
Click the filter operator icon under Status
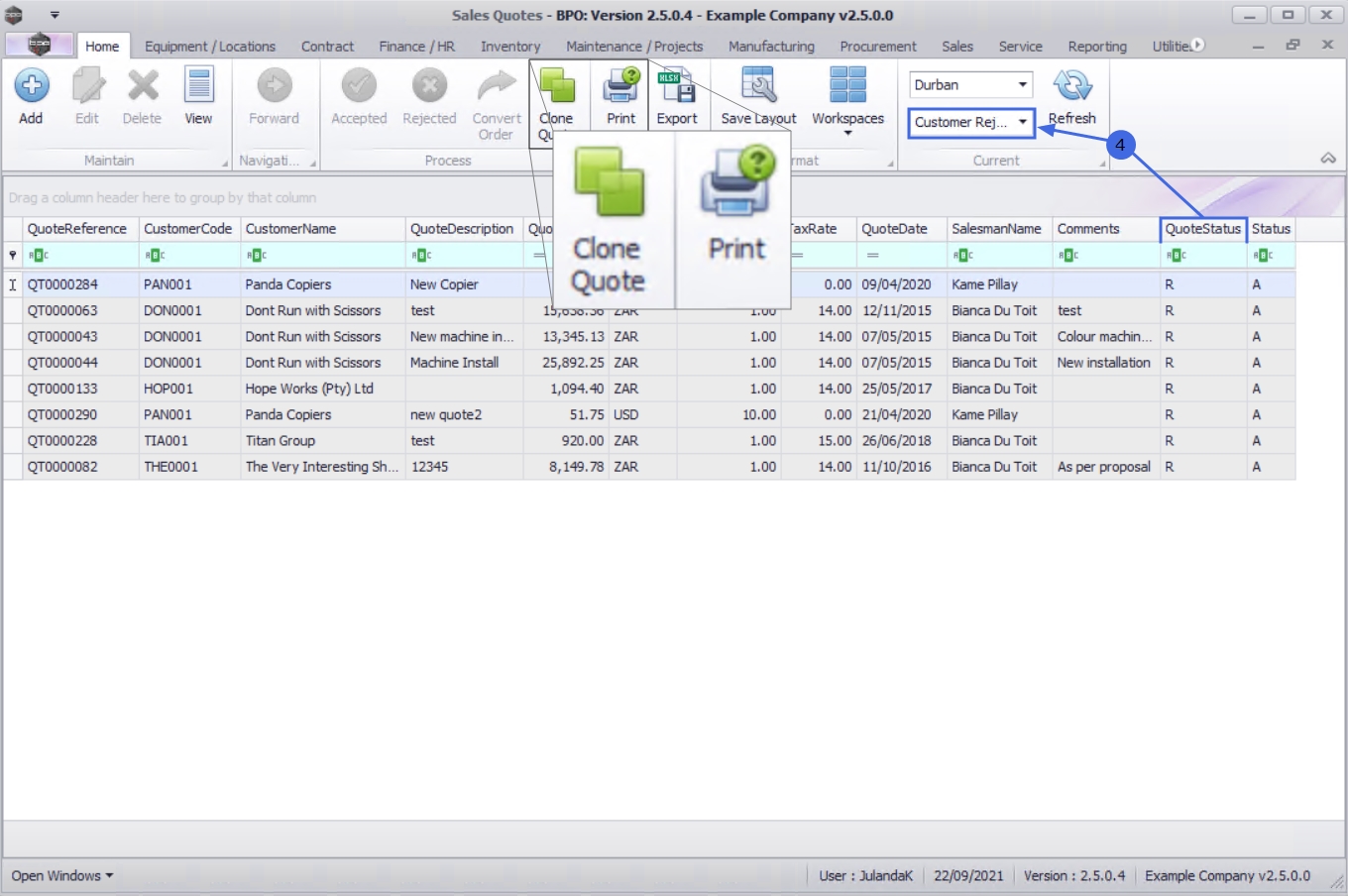tap(1263, 256)
